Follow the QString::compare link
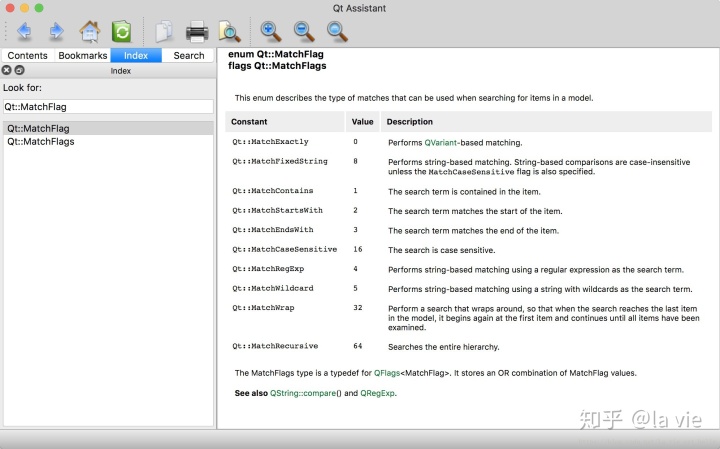Image resolution: width=720 pixels, height=449 pixels. coord(303,393)
